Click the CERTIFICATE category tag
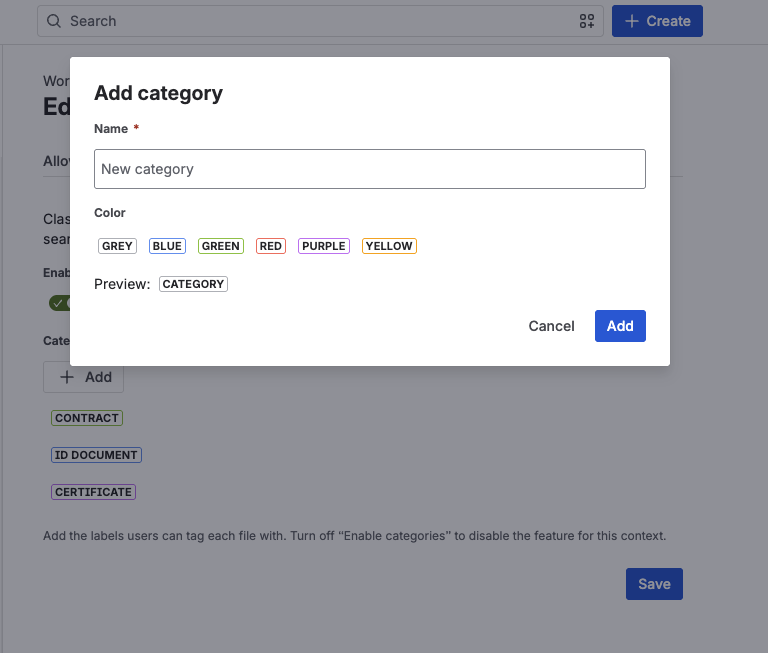The image size is (768, 653). pos(93,492)
